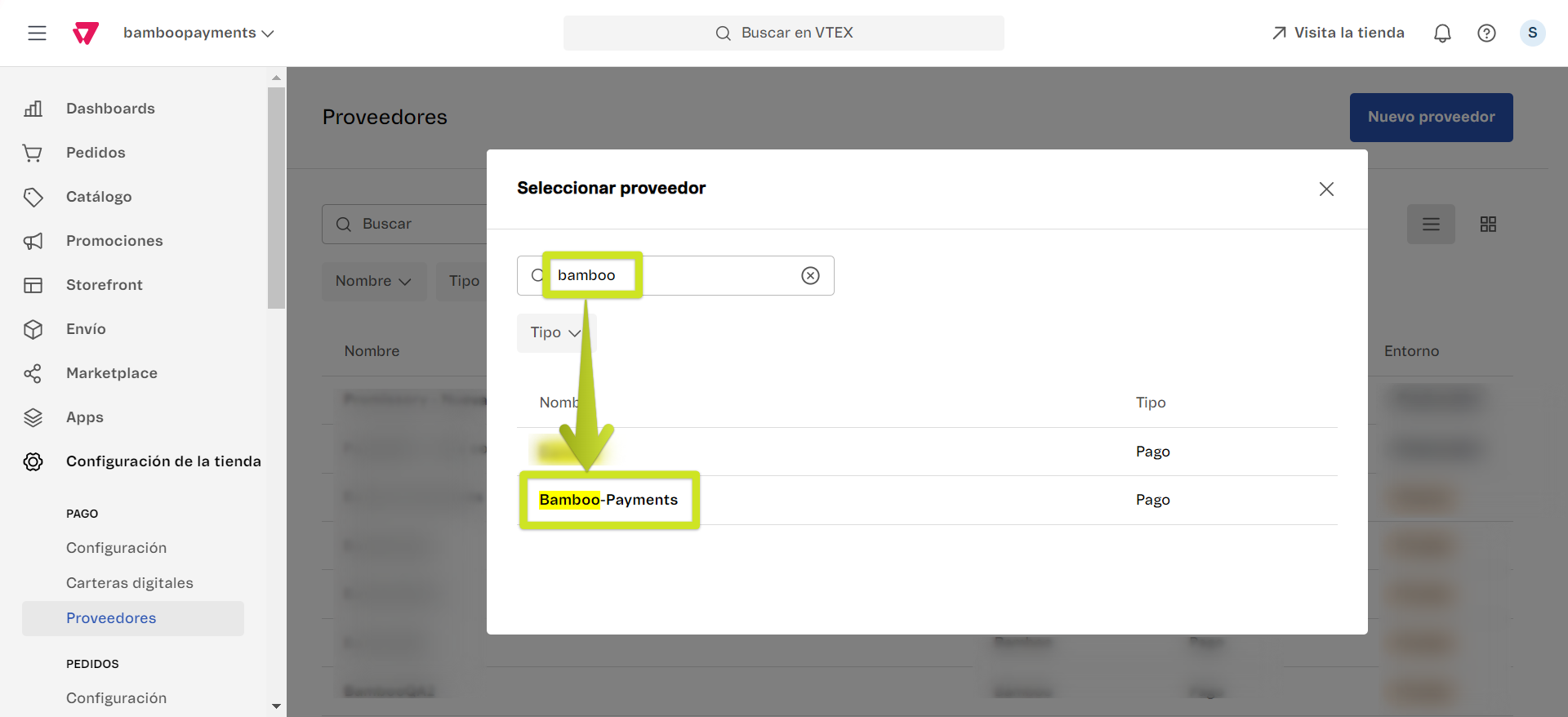Click the VTEX logo

(86, 33)
